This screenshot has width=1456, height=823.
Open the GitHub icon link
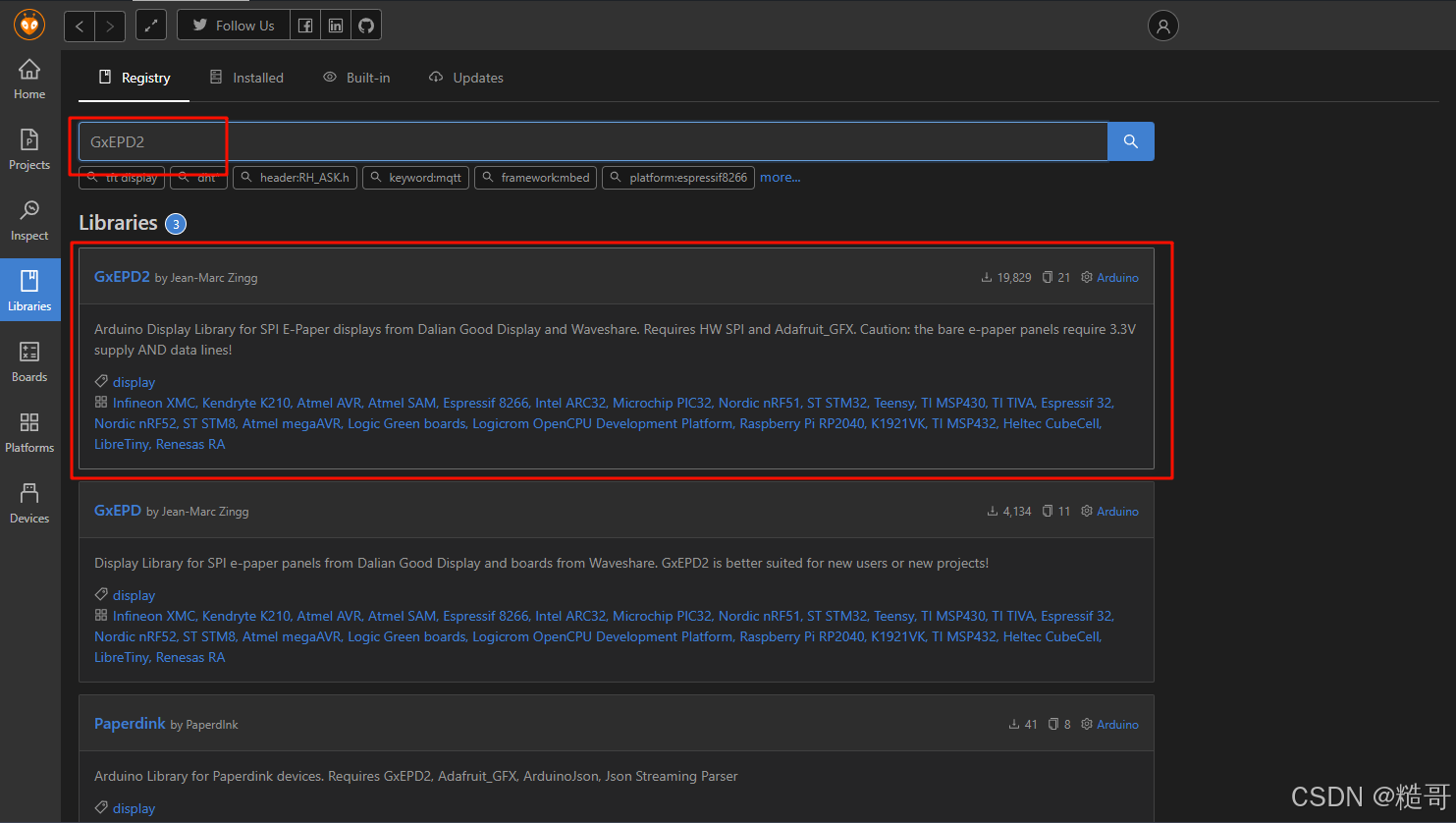[366, 26]
